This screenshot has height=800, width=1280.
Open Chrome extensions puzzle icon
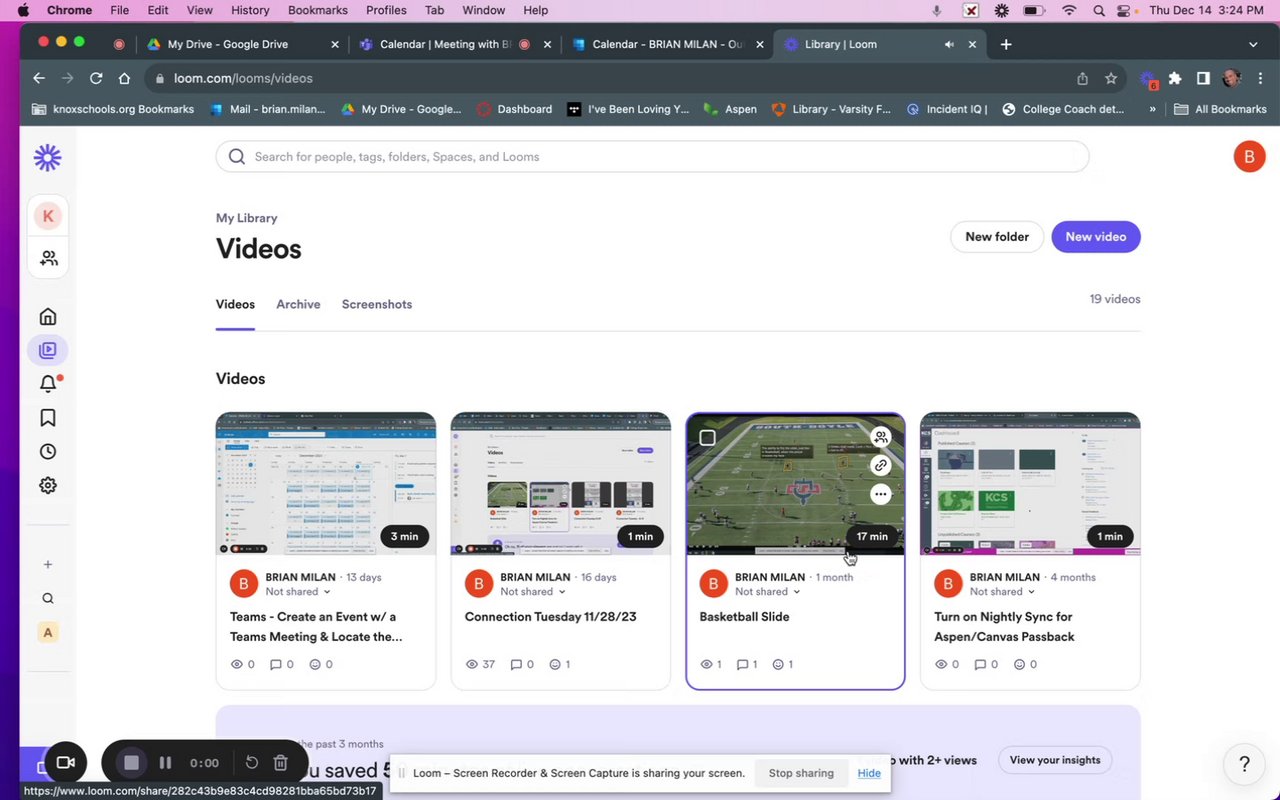click(x=1175, y=78)
